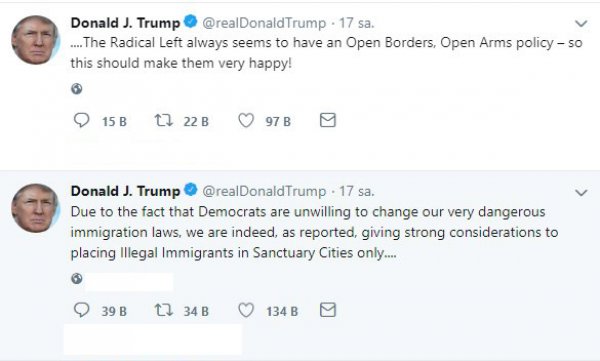Like the tweet with 97 B likes
Viewport: 600px width, 361px height.
[x=246, y=121]
